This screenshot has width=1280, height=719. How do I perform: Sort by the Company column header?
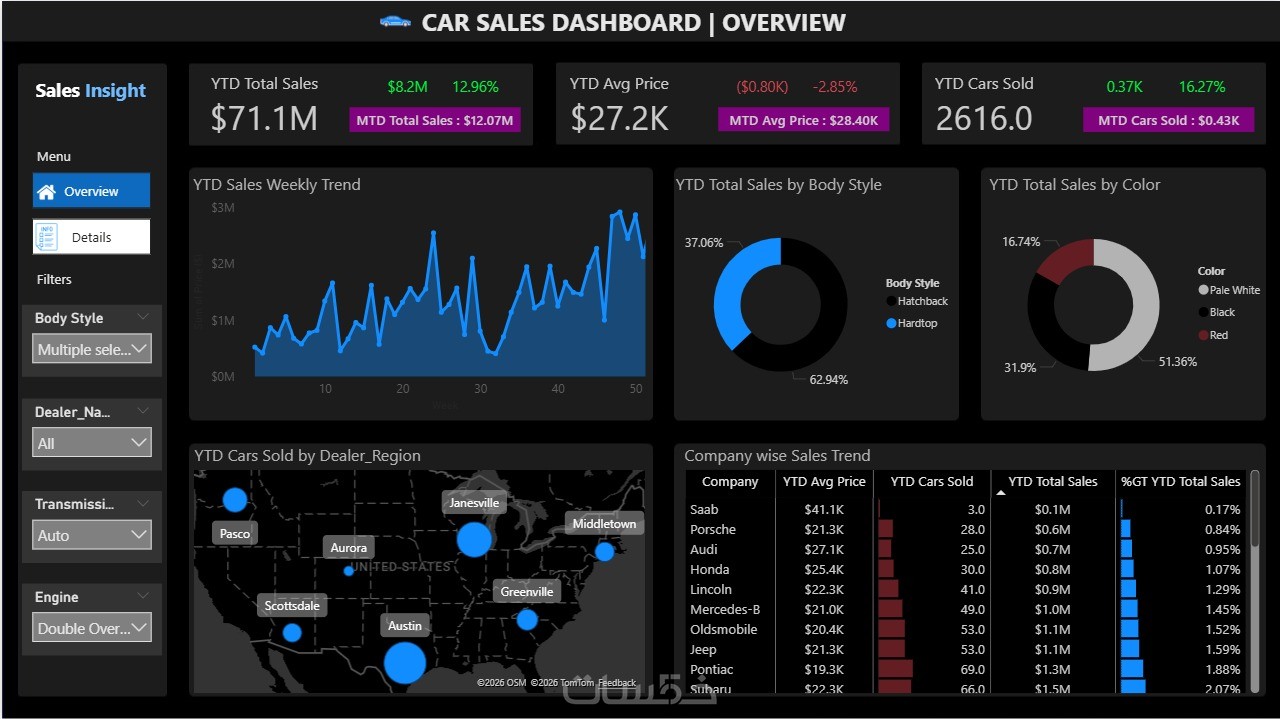point(730,481)
